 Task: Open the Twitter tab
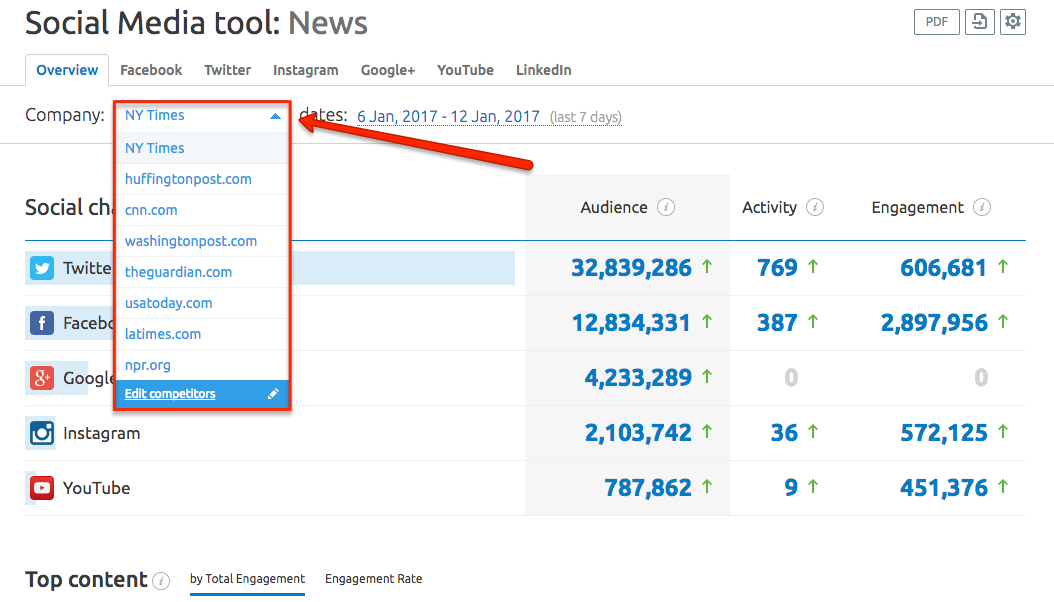pyautogui.click(x=227, y=70)
